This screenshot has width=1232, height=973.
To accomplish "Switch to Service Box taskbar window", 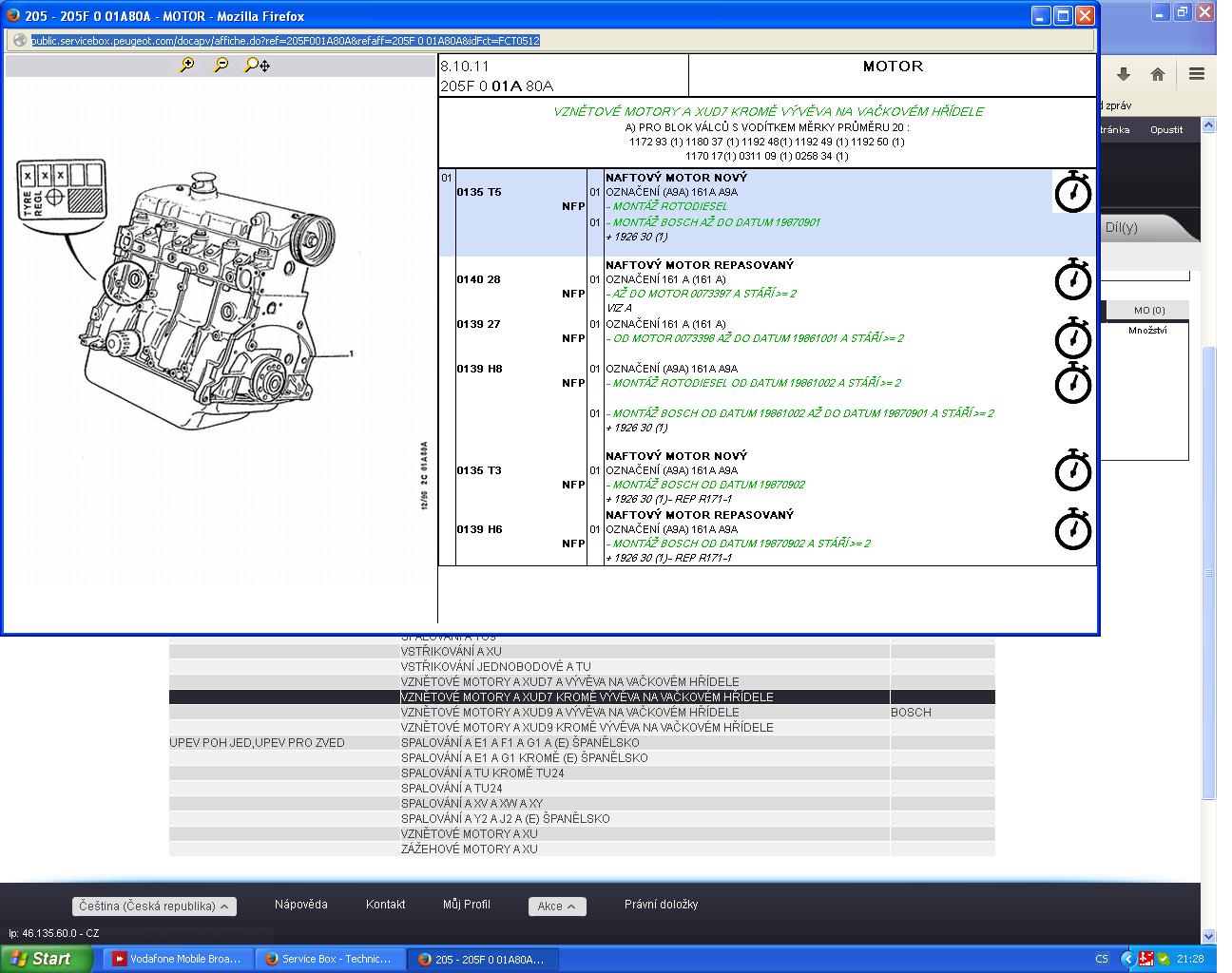I will pos(329,959).
